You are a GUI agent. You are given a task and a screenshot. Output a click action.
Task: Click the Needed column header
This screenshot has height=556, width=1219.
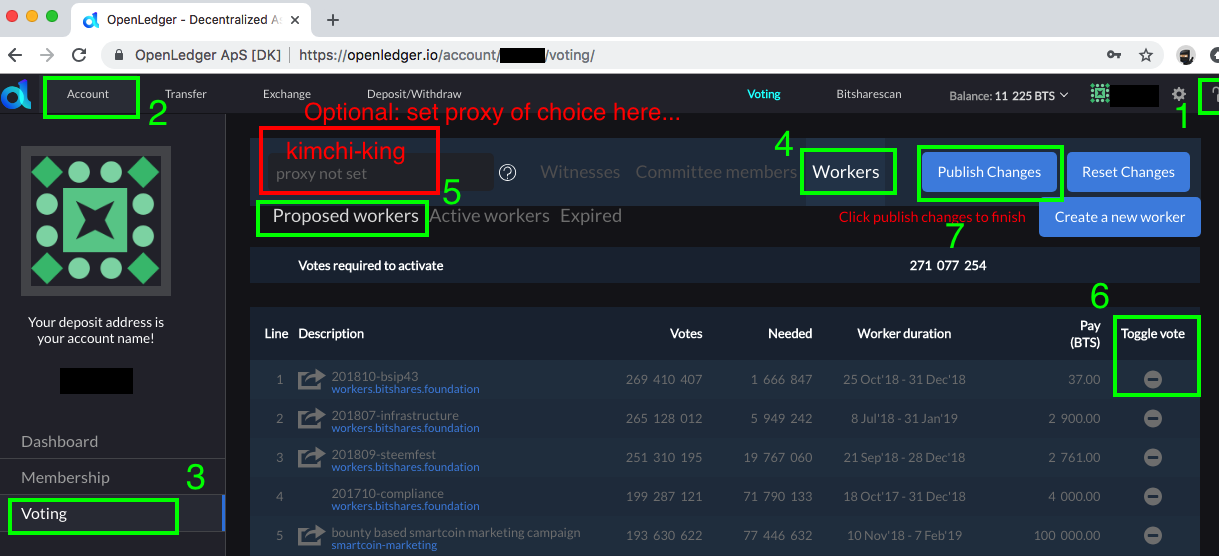point(790,333)
